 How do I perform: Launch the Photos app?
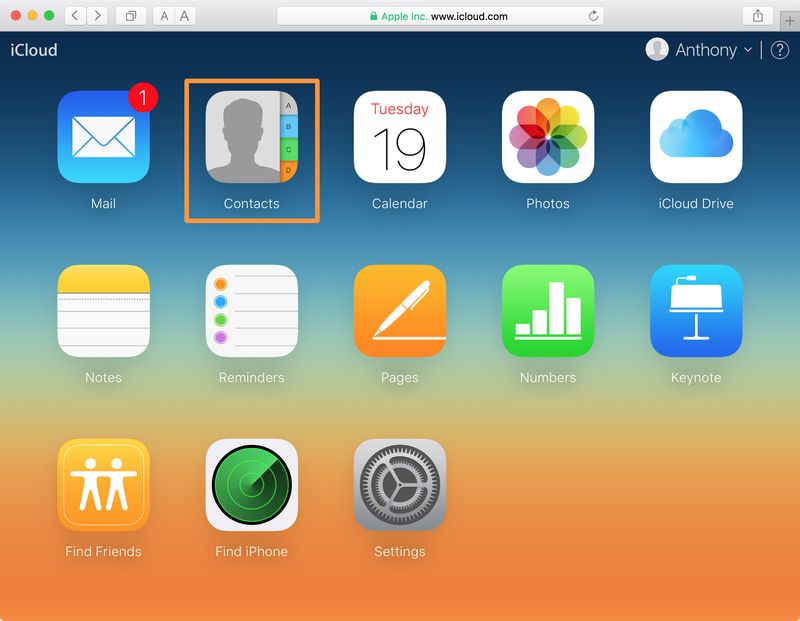pos(548,137)
